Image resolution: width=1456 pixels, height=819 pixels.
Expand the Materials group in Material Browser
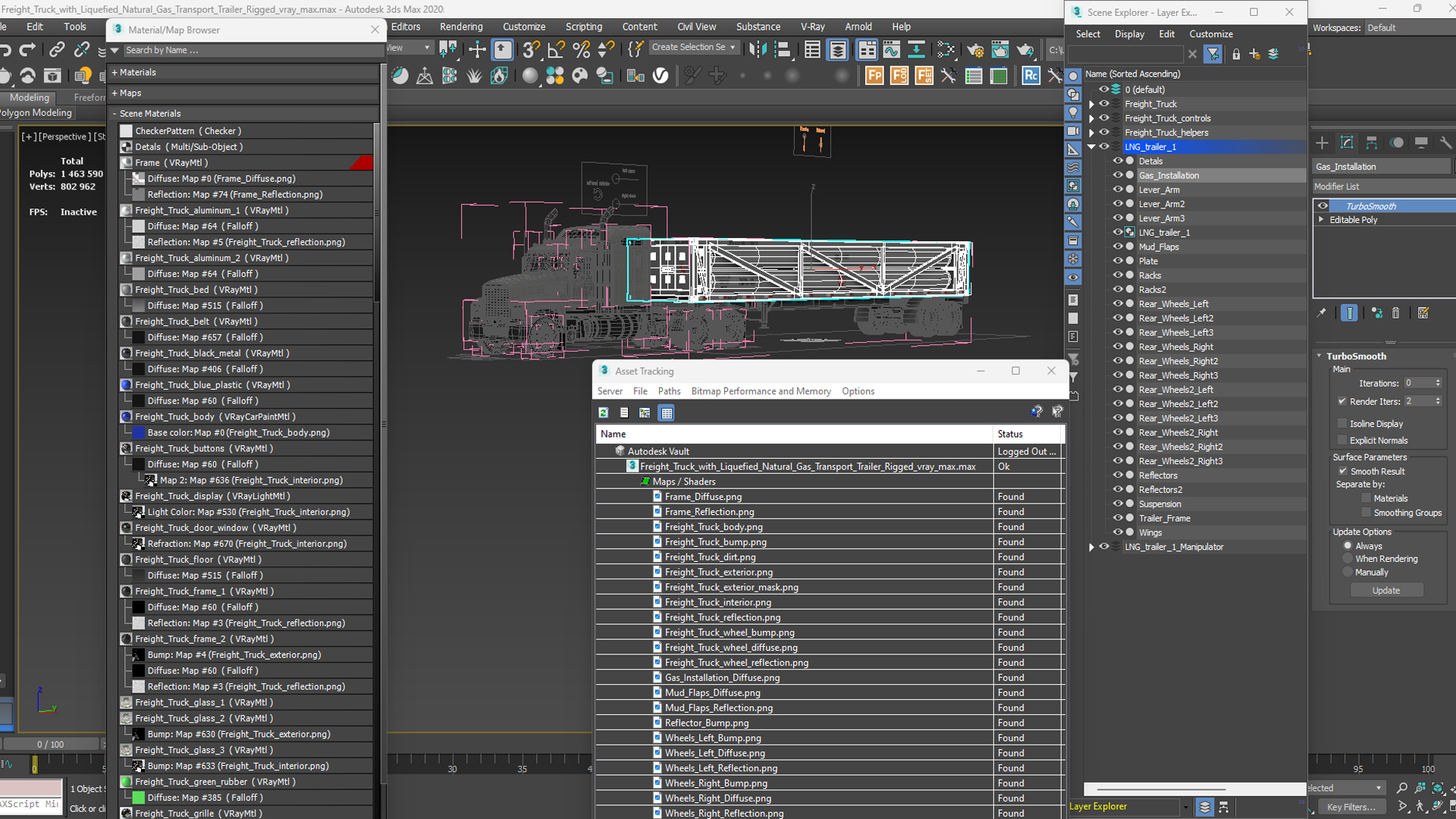click(114, 72)
